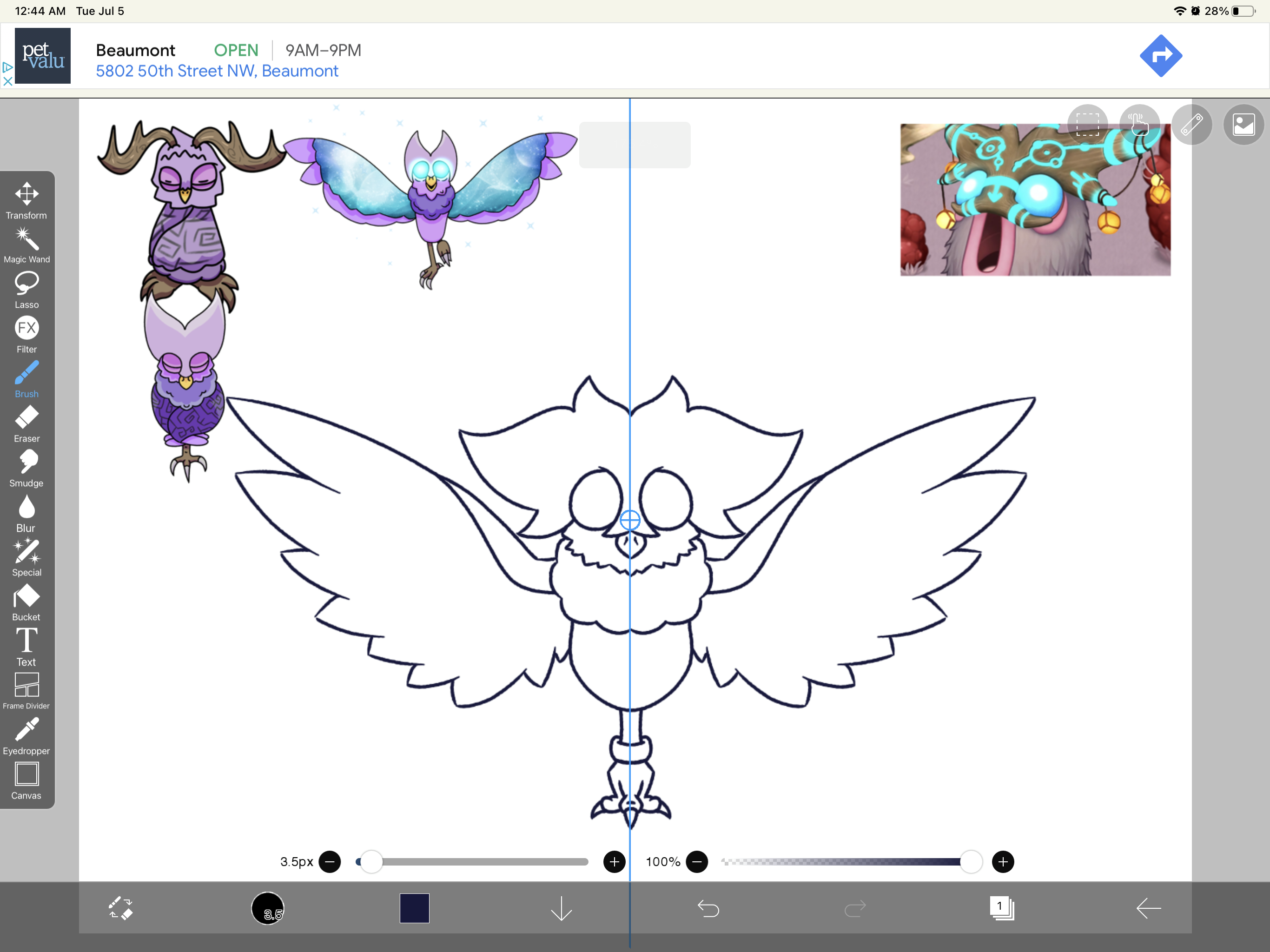Open the FX Filter tool
1270x952 pixels.
(x=26, y=335)
